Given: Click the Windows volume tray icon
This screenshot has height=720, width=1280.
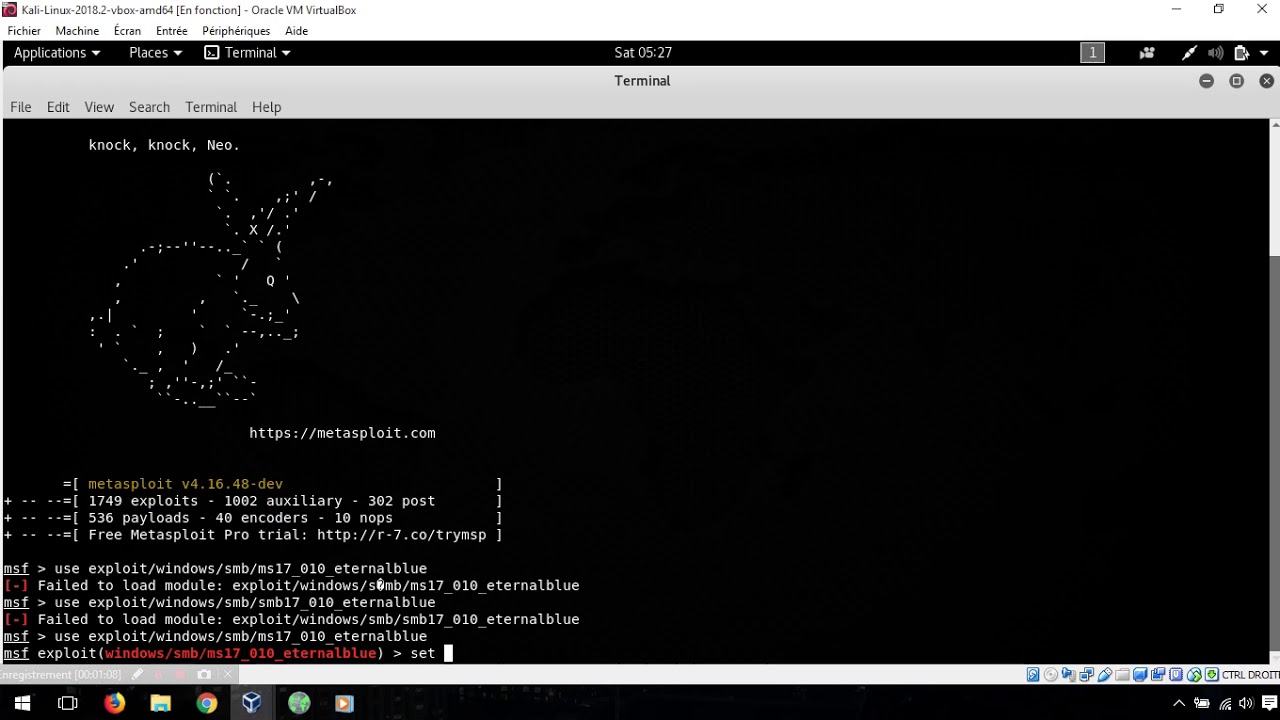Looking at the screenshot, I should pos(1245,703).
